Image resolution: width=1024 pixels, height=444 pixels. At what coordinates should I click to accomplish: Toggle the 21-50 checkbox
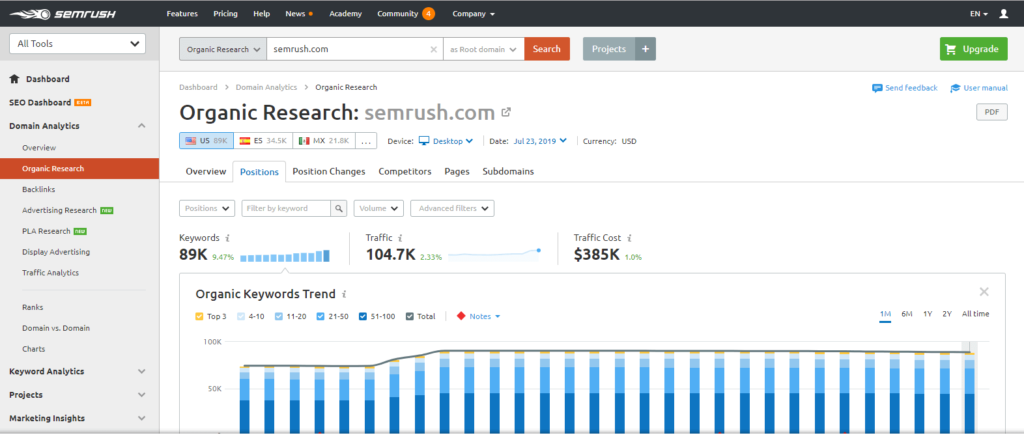[321, 317]
